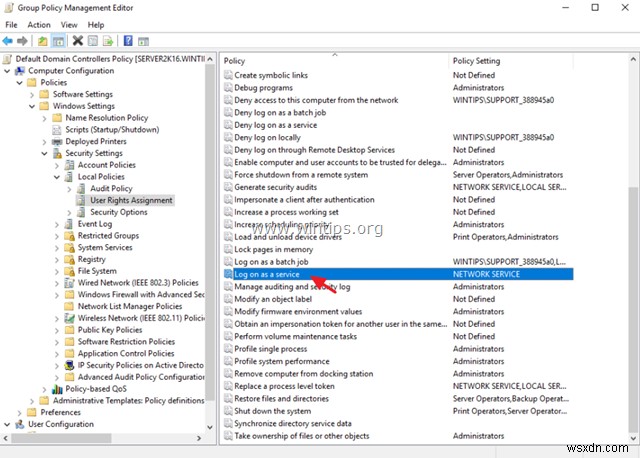Collapse the Computer Configuration node
The height and width of the screenshot is (458, 640).
[x=7, y=71]
